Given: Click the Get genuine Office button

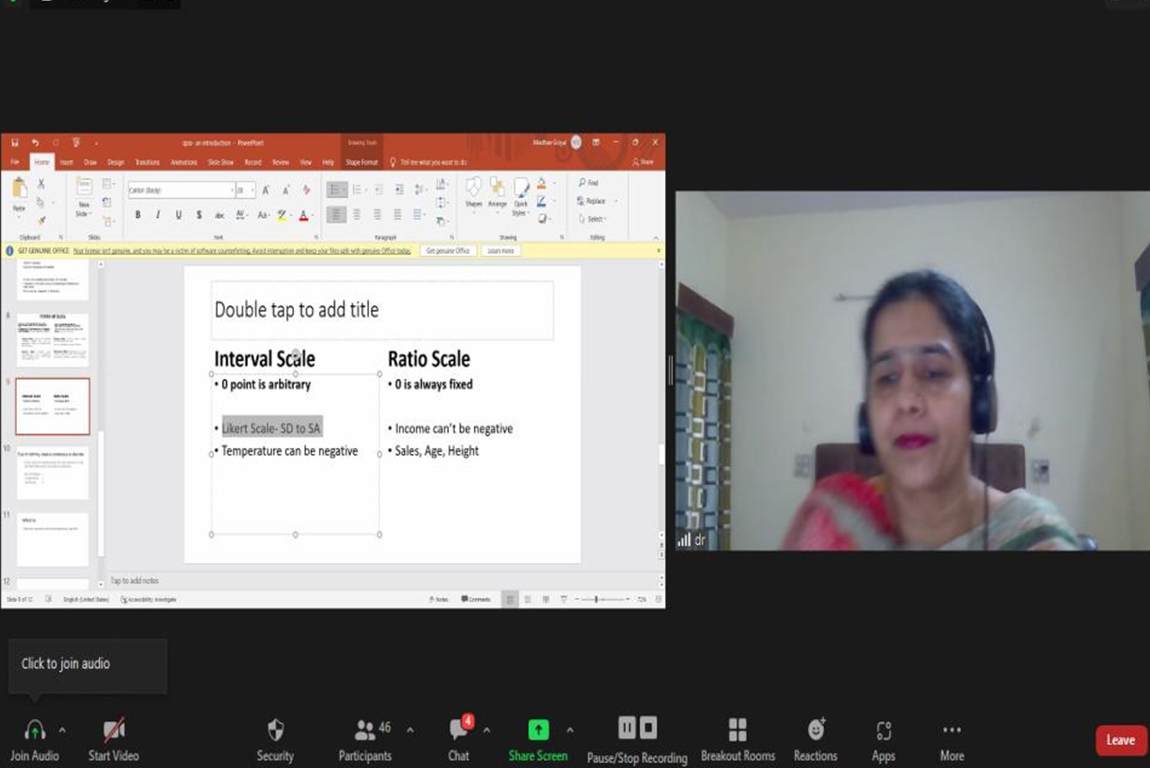Looking at the screenshot, I should [447, 251].
